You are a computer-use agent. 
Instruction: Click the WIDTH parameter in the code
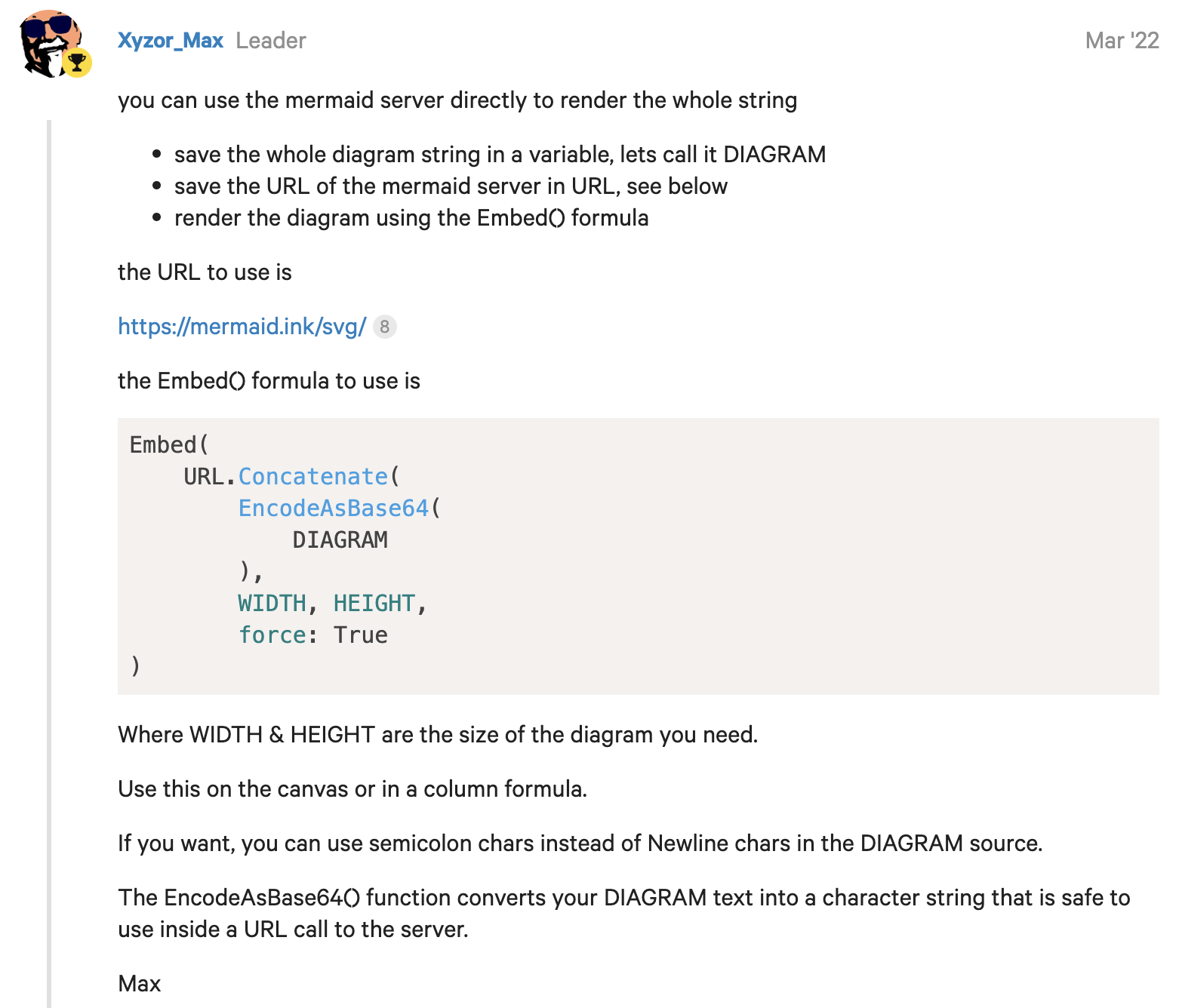pos(272,604)
